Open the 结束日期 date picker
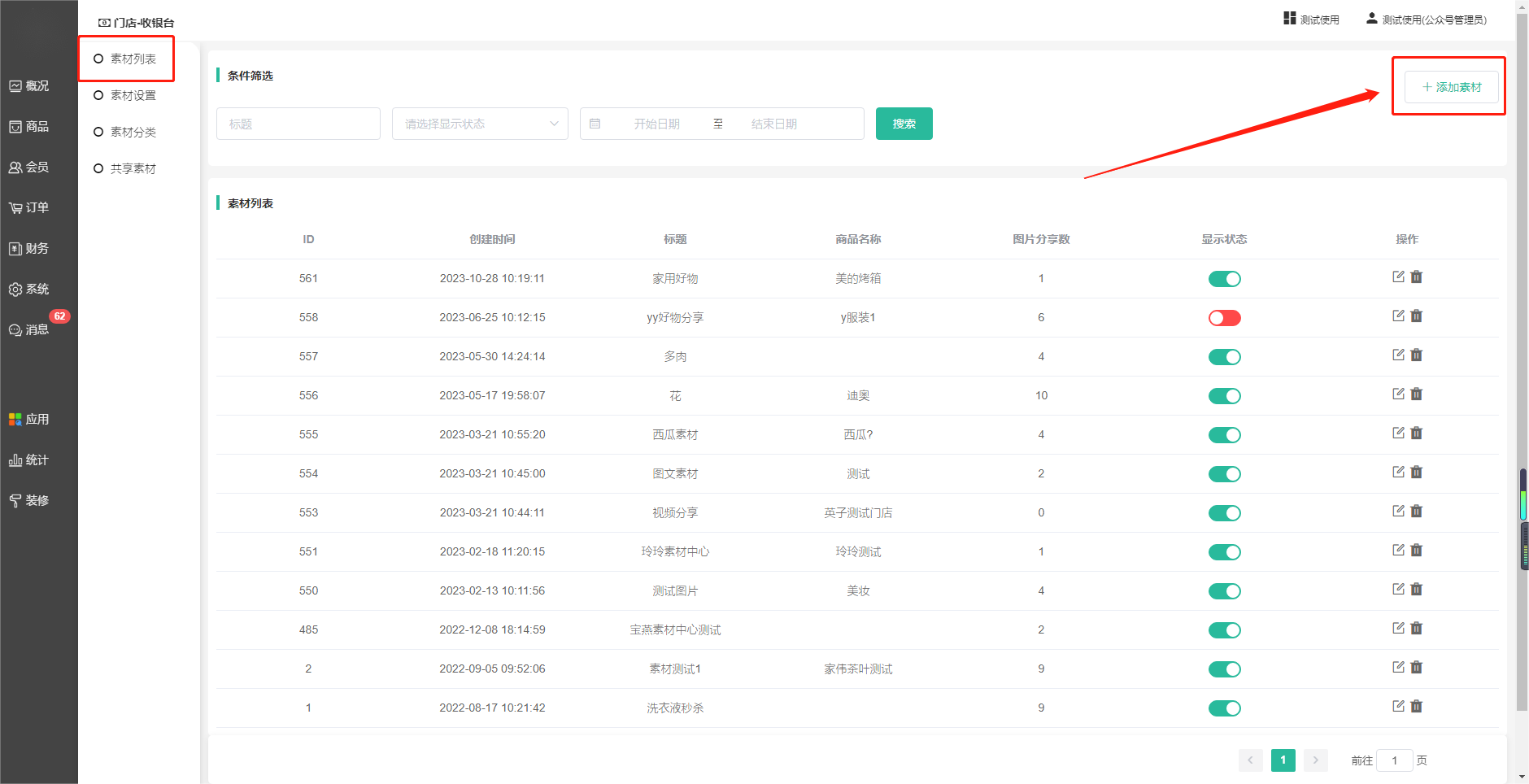 [x=773, y=124]
